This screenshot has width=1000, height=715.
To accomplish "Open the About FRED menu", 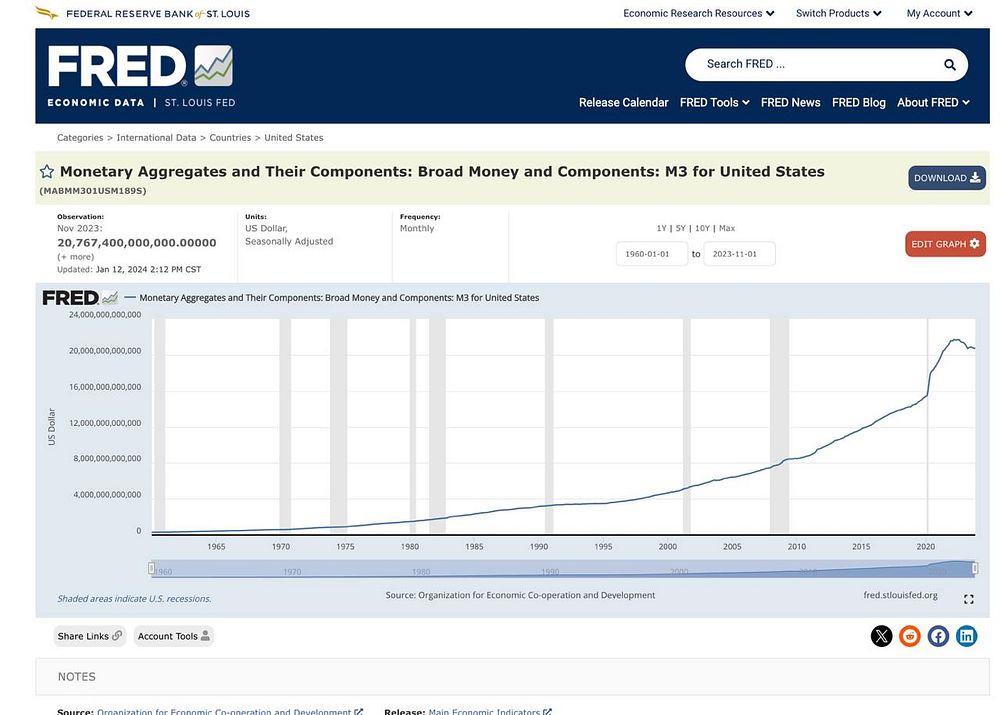I will pos(933,103).
